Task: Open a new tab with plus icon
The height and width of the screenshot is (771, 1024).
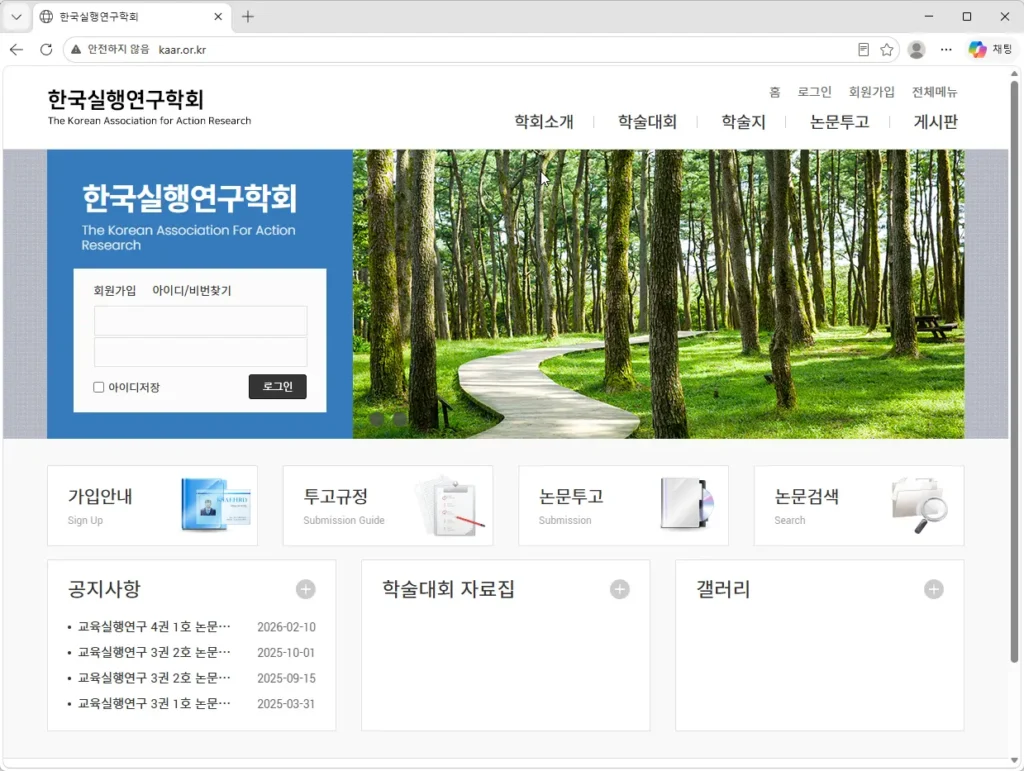Action: pos(248,17)
